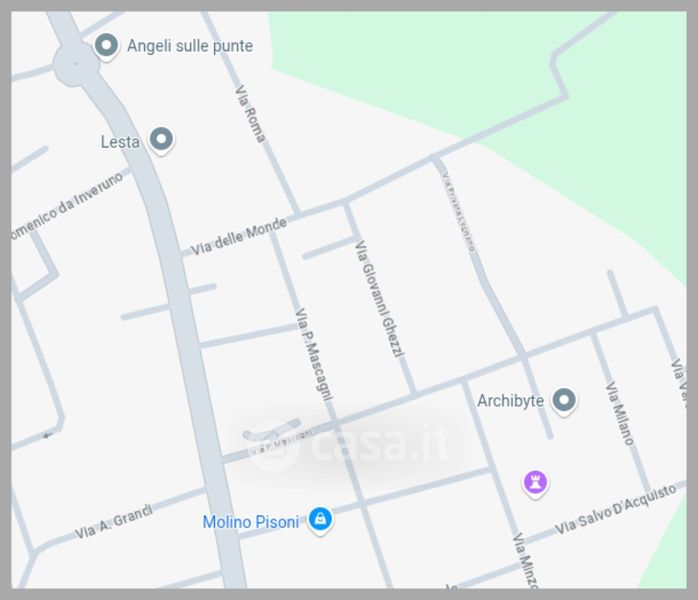Click the roundabout at the top left

click(76, 64)
